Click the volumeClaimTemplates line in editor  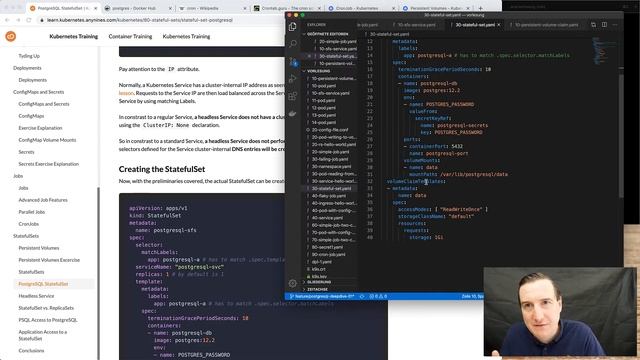pyautogui.click(x=416, y=181)
